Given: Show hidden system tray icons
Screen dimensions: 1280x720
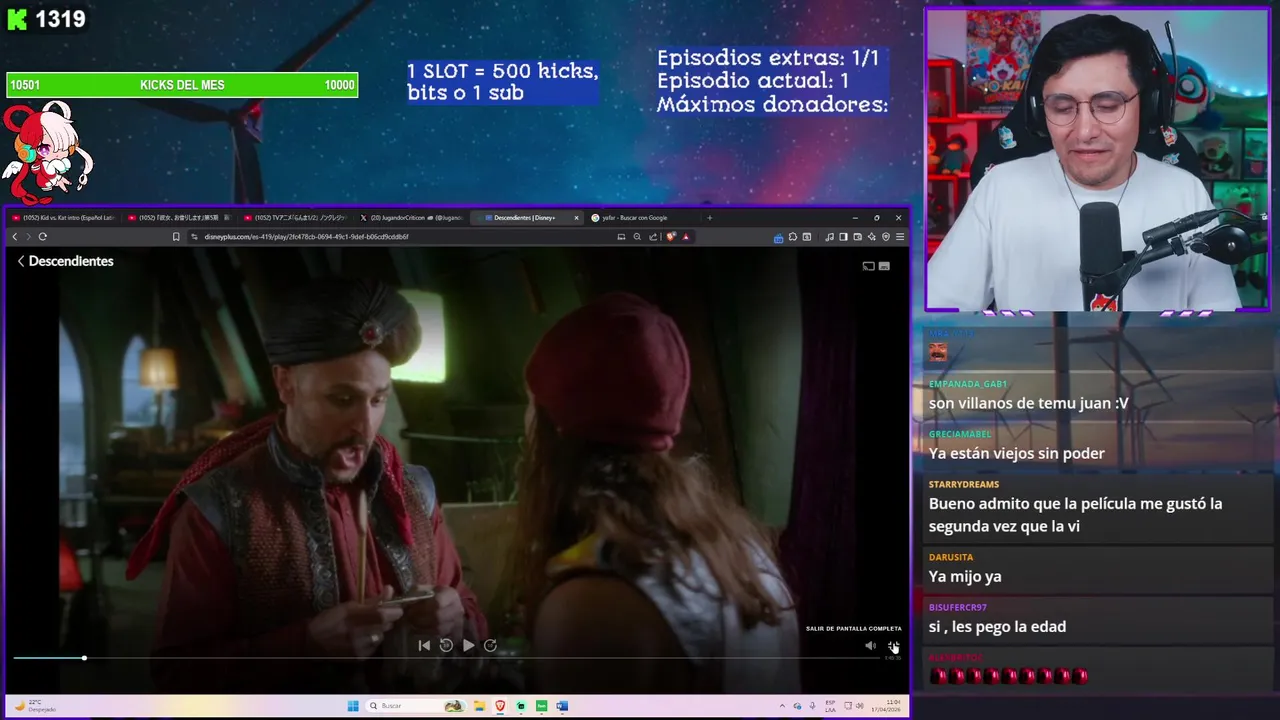Looking at the screenshot, I should [782, 705].
